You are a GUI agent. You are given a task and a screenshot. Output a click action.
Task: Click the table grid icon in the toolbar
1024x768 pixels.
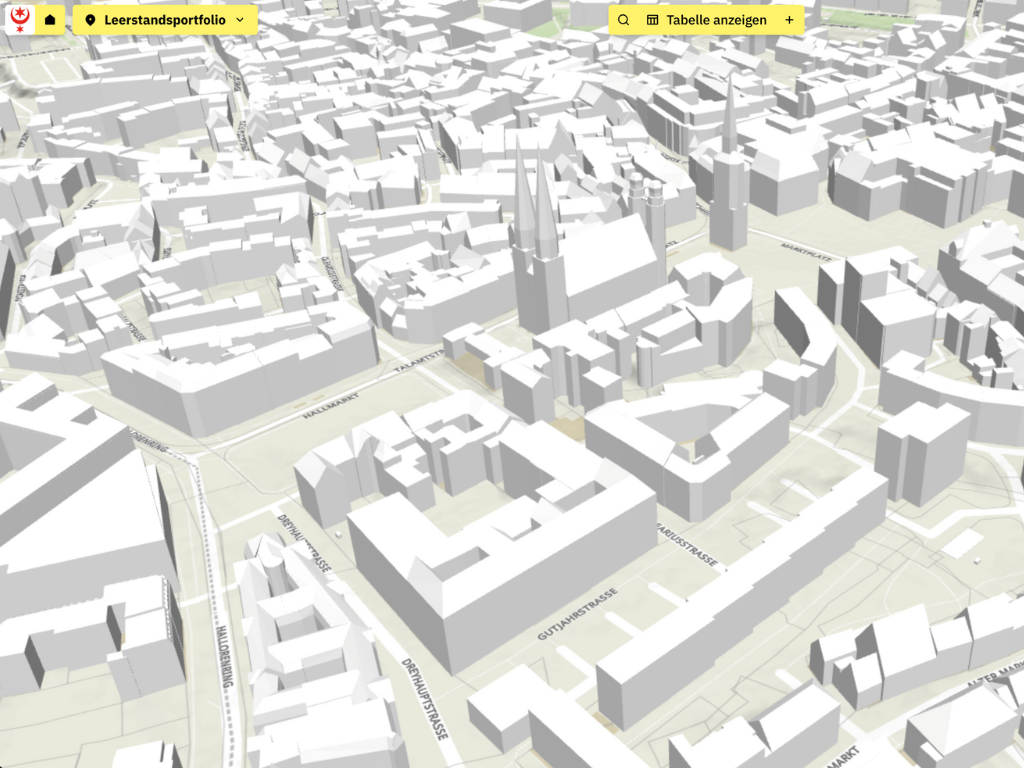[x=654, y=19]
